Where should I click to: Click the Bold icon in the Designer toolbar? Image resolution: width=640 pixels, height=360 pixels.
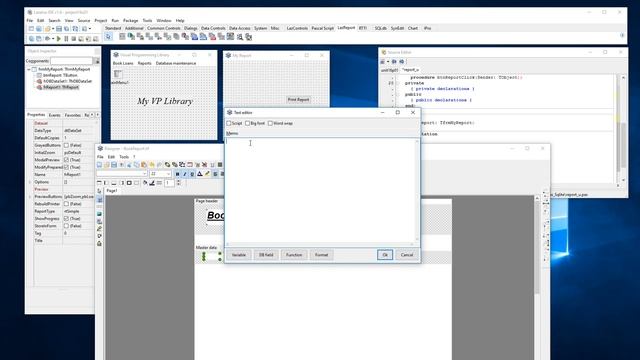(178, 174)
